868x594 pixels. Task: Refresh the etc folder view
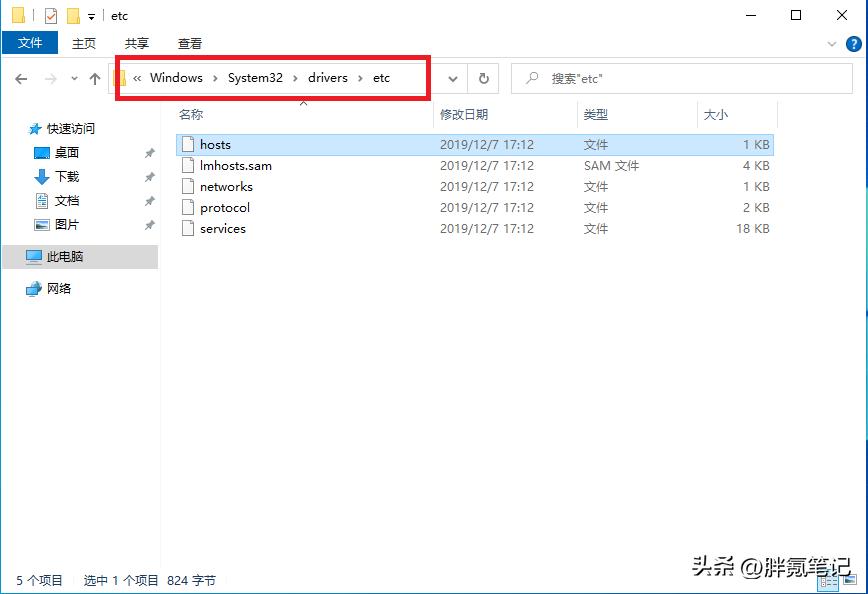tap(483, 78)
